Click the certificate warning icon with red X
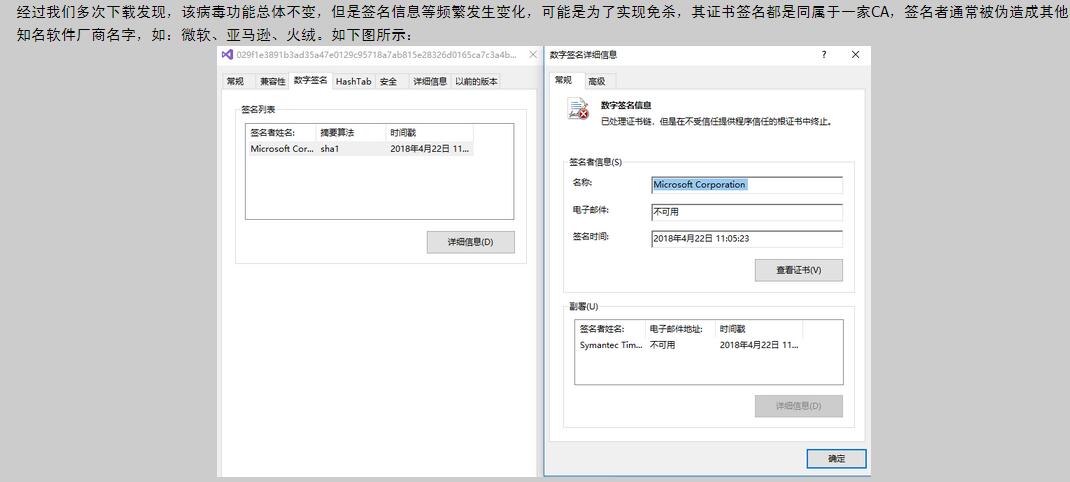Image resolution: width=1070 pixels, height=482 pixels. point(578,109)
